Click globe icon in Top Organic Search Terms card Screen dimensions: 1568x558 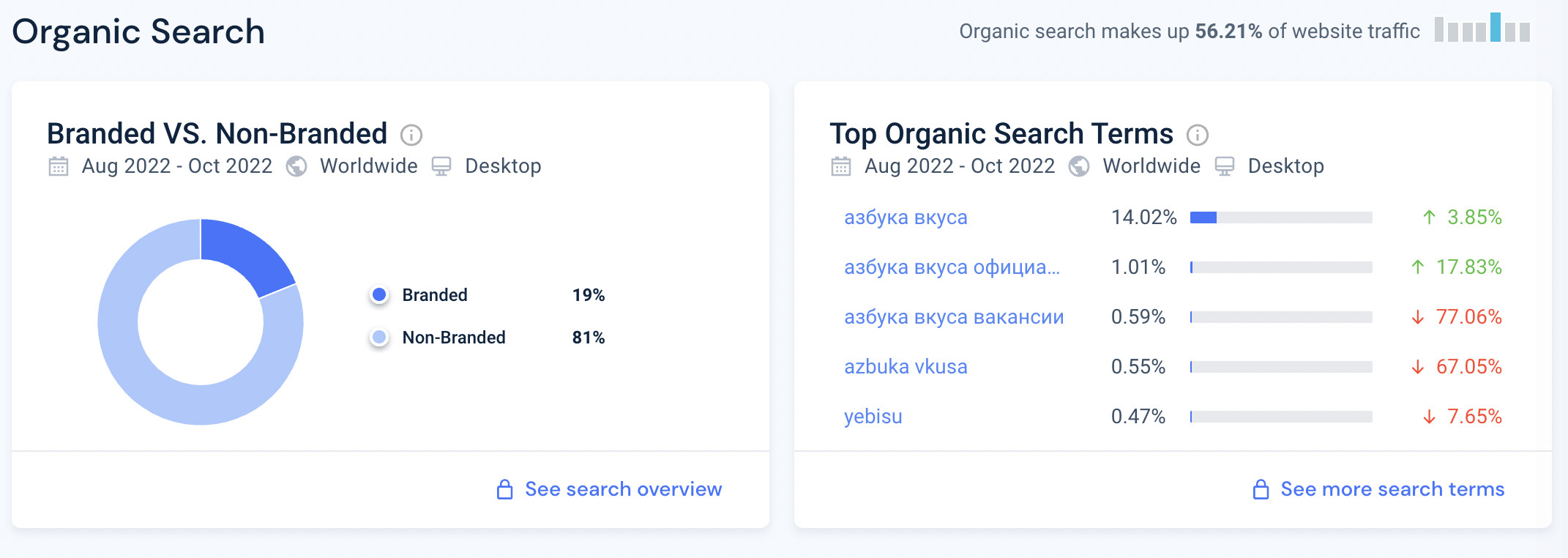pos(1079,166)
